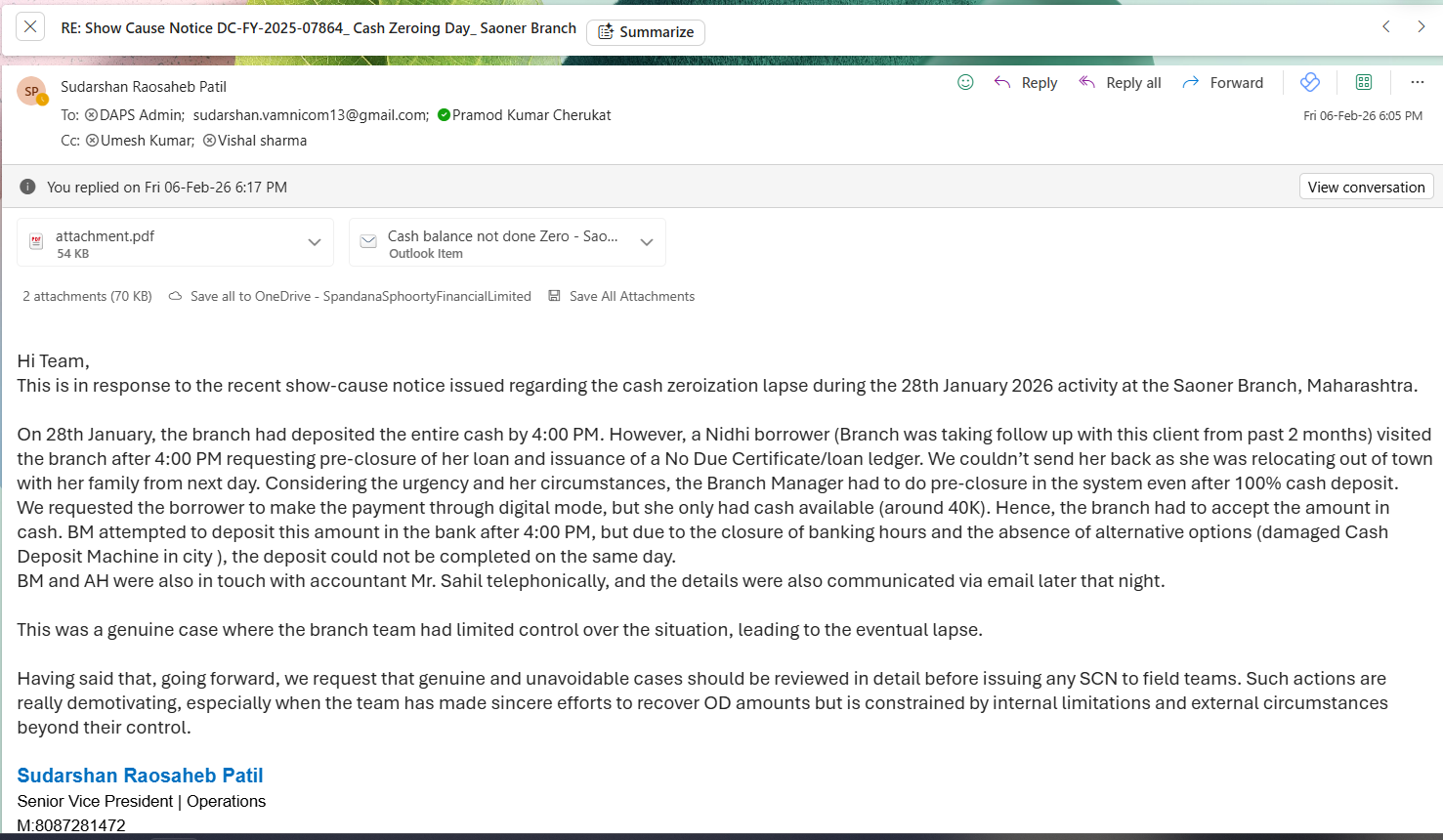Click sender avatar SP
The width and height of the screenshot is (1443, 840).
coord(31,91)
